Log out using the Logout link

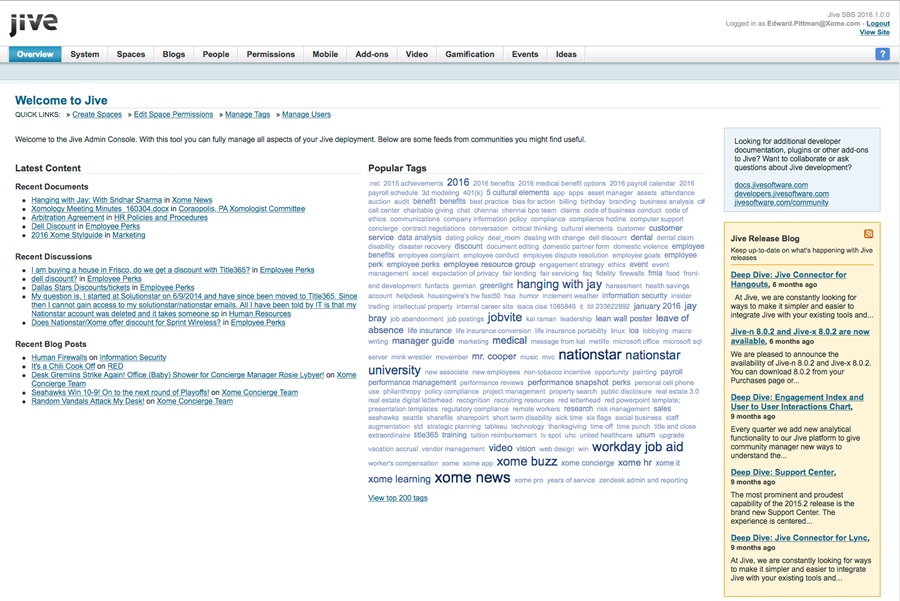tap(878, 24)
